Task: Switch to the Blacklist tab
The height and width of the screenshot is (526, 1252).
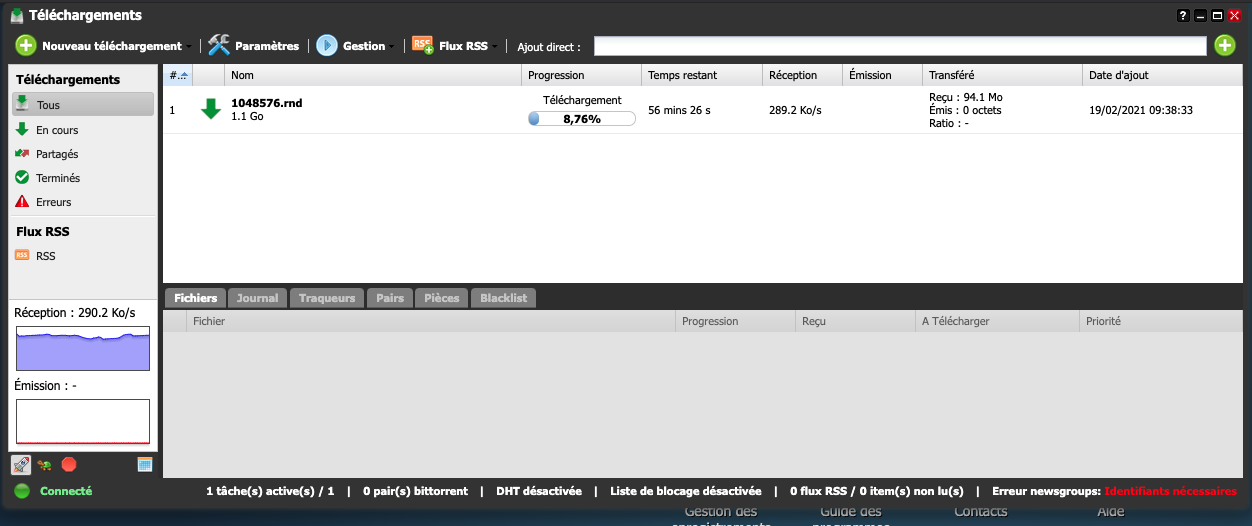Action: 503,298
